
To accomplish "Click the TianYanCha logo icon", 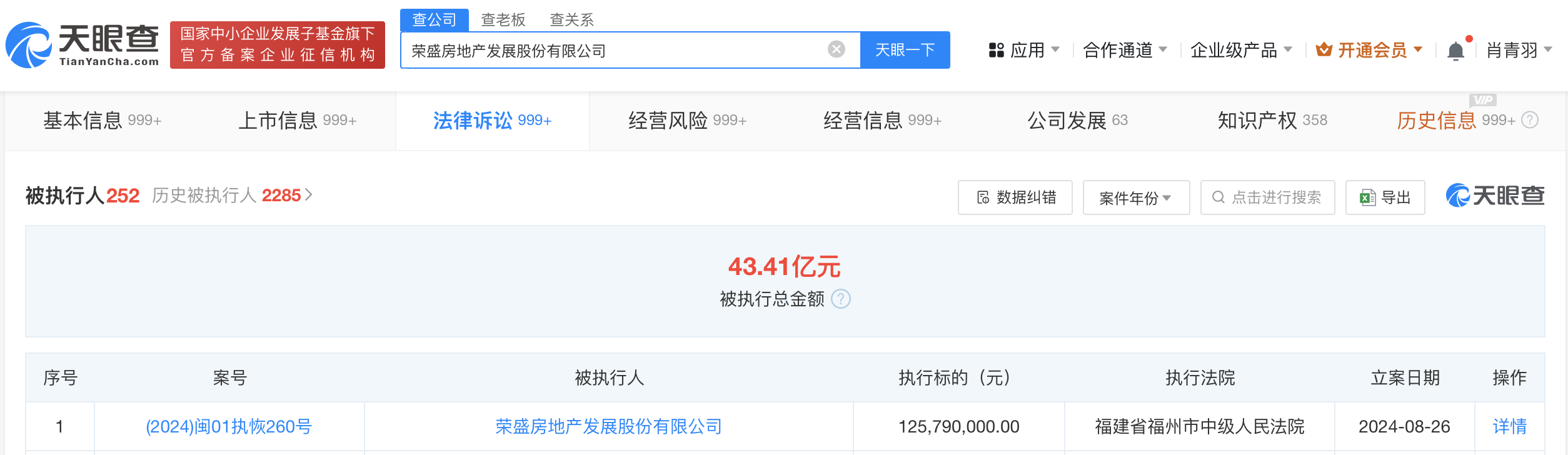I will click(x=28, y=45).
